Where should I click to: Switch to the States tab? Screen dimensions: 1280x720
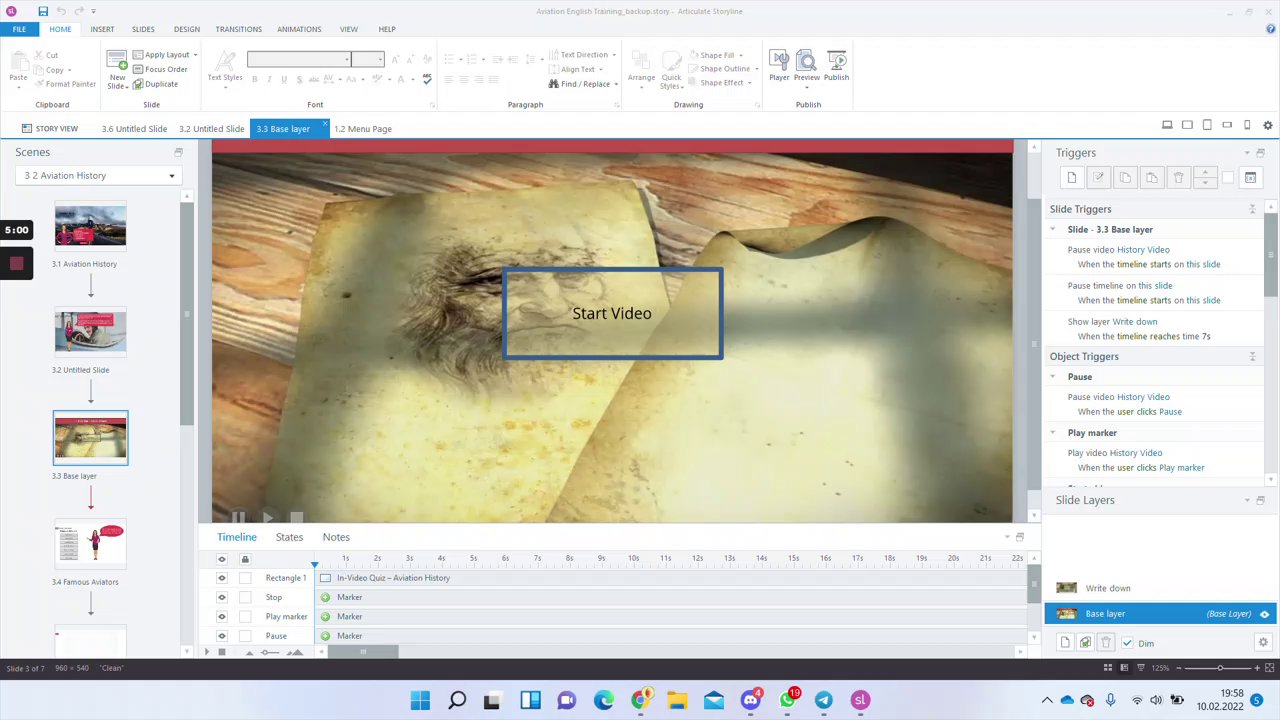pos(289,537)
